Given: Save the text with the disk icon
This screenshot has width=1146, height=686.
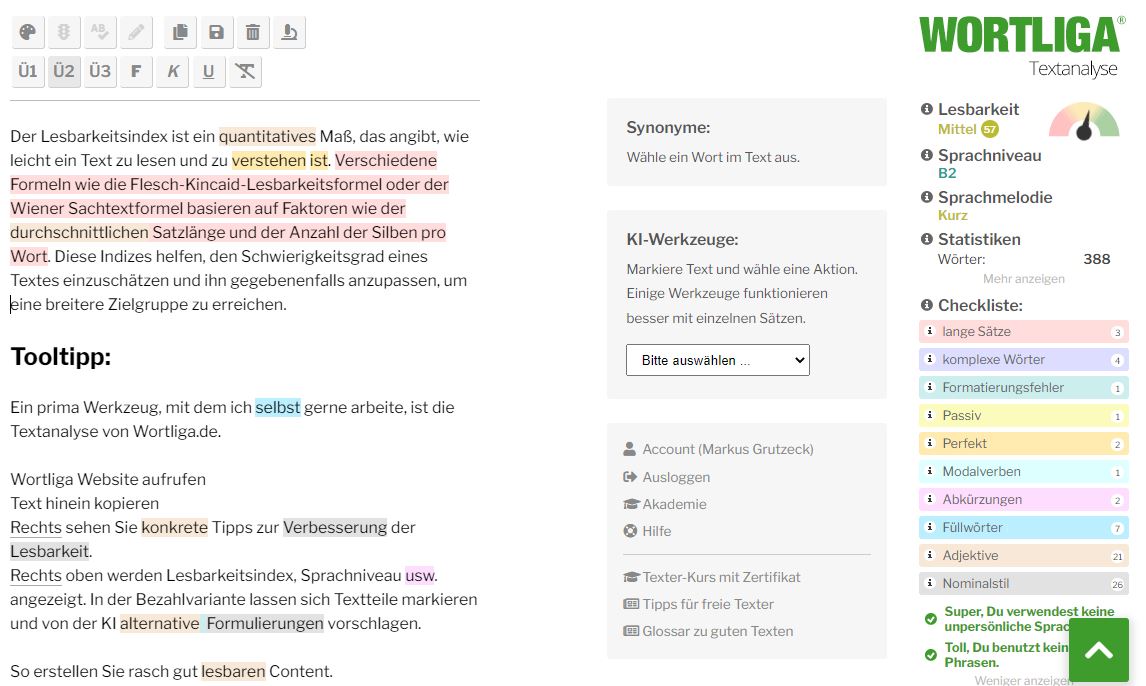Looking at the screenshot, I should pyautogui.click(x=216, y=31).
